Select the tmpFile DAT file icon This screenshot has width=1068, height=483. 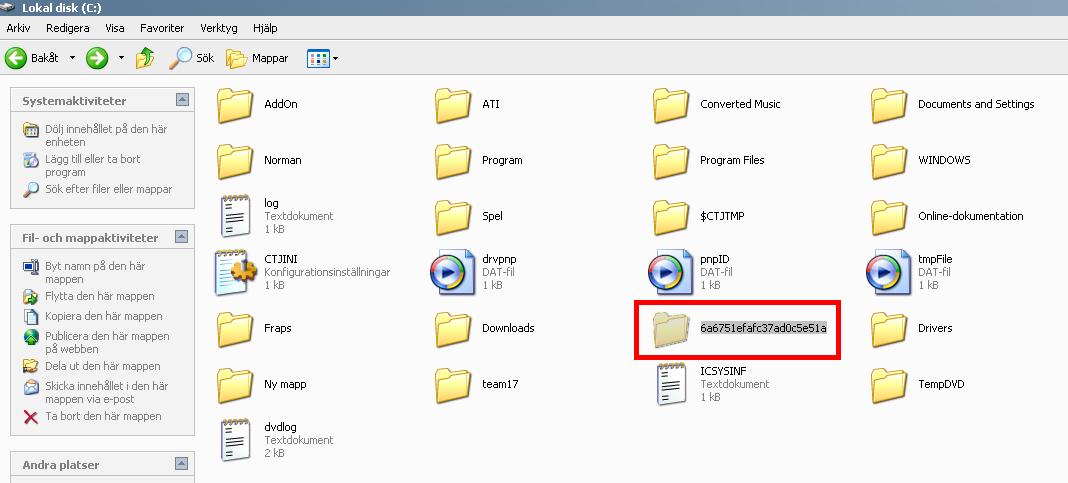(888, 272)
